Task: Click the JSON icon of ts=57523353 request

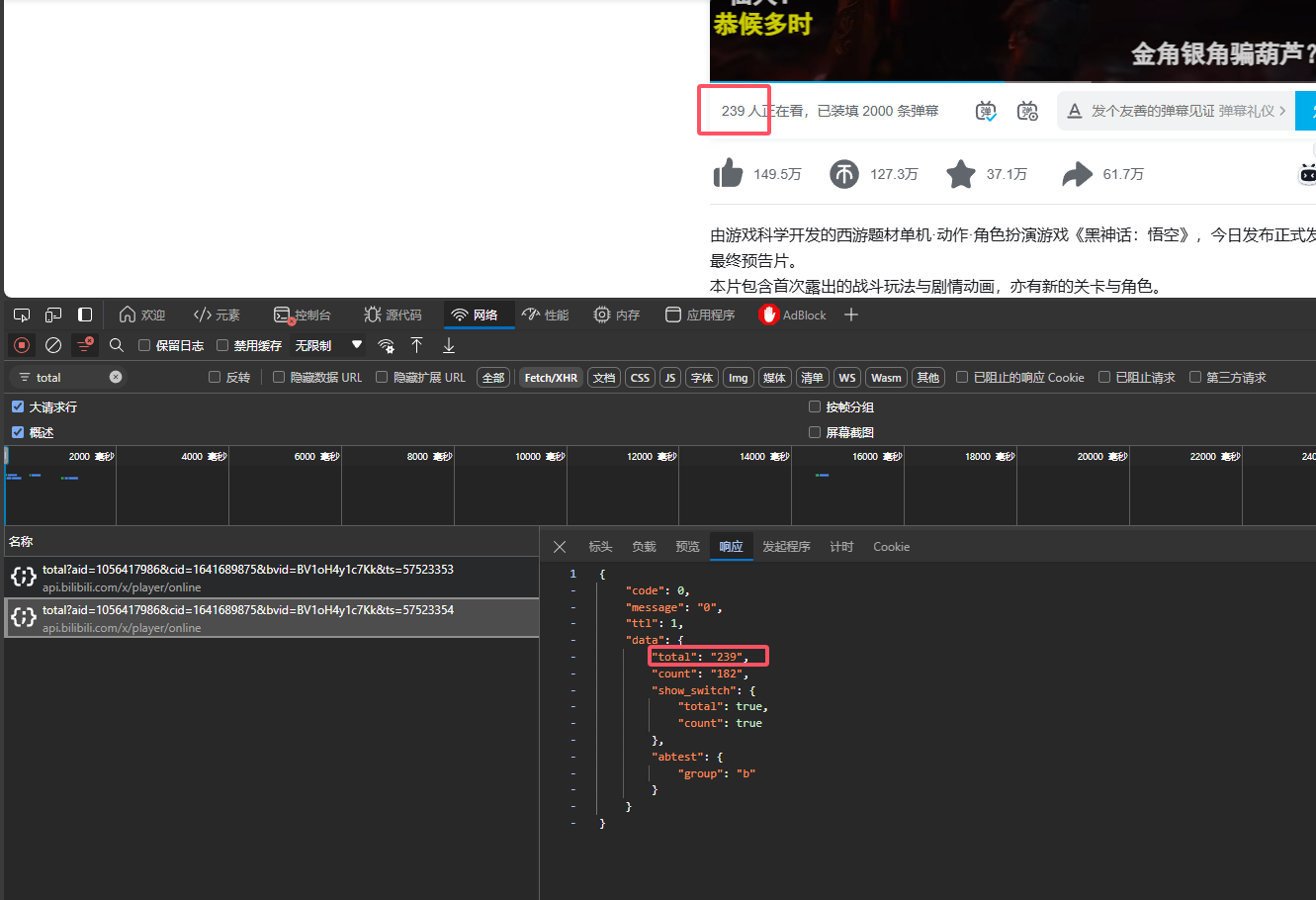Action: [24, 577]
